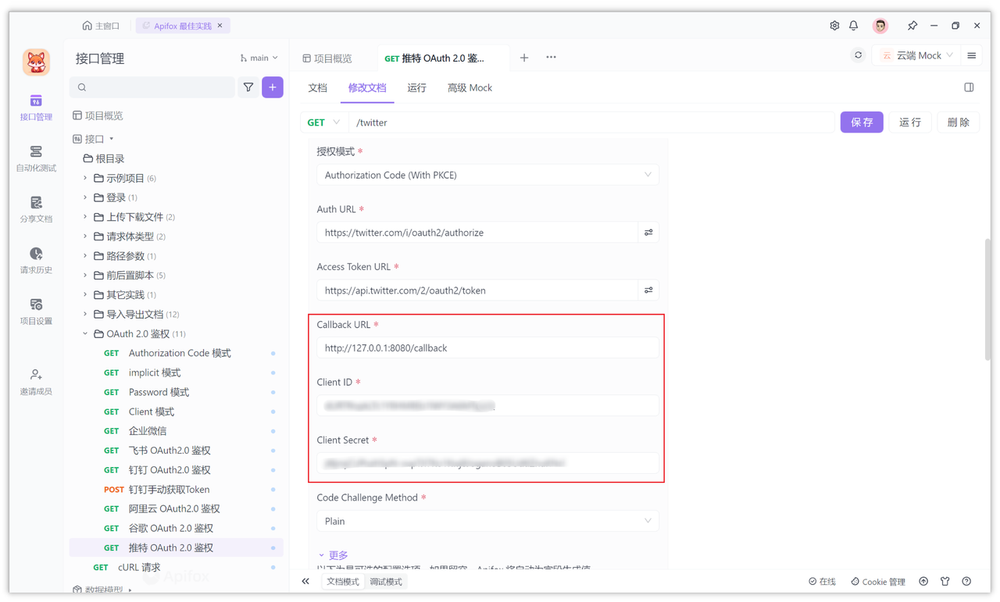Screen dimensions: 1000x602
Task: Select 自动化测试 from the sidebar
Action: click(37, 158)
